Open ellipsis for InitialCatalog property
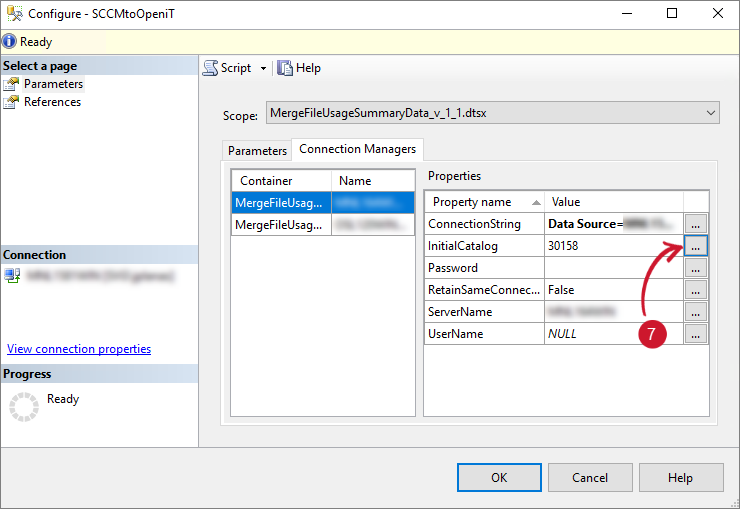Viewport: 740px width, 509px height. [x=696, y=246]
